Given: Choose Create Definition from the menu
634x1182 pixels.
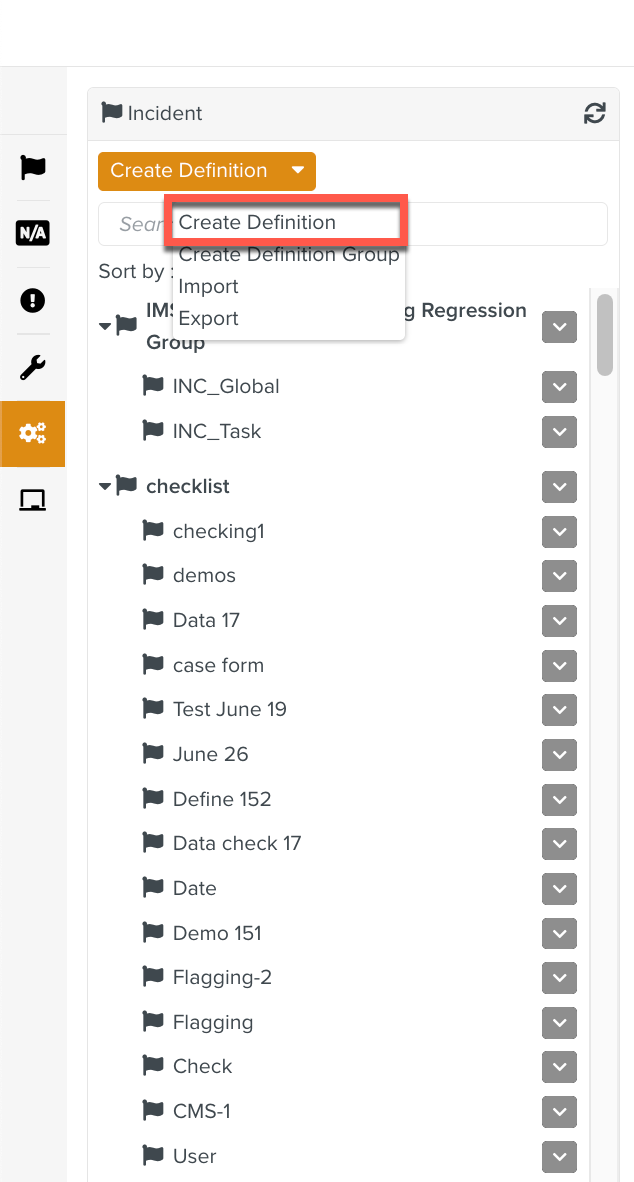Looking at the screenshot, I should 257,223.
